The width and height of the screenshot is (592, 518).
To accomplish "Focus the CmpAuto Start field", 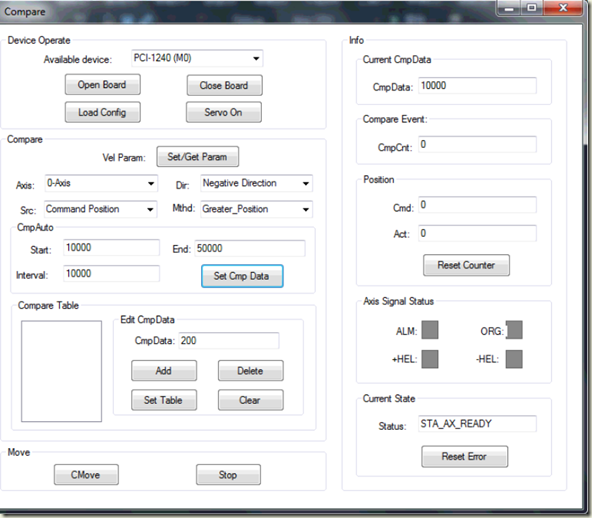I will coord(111,248).
